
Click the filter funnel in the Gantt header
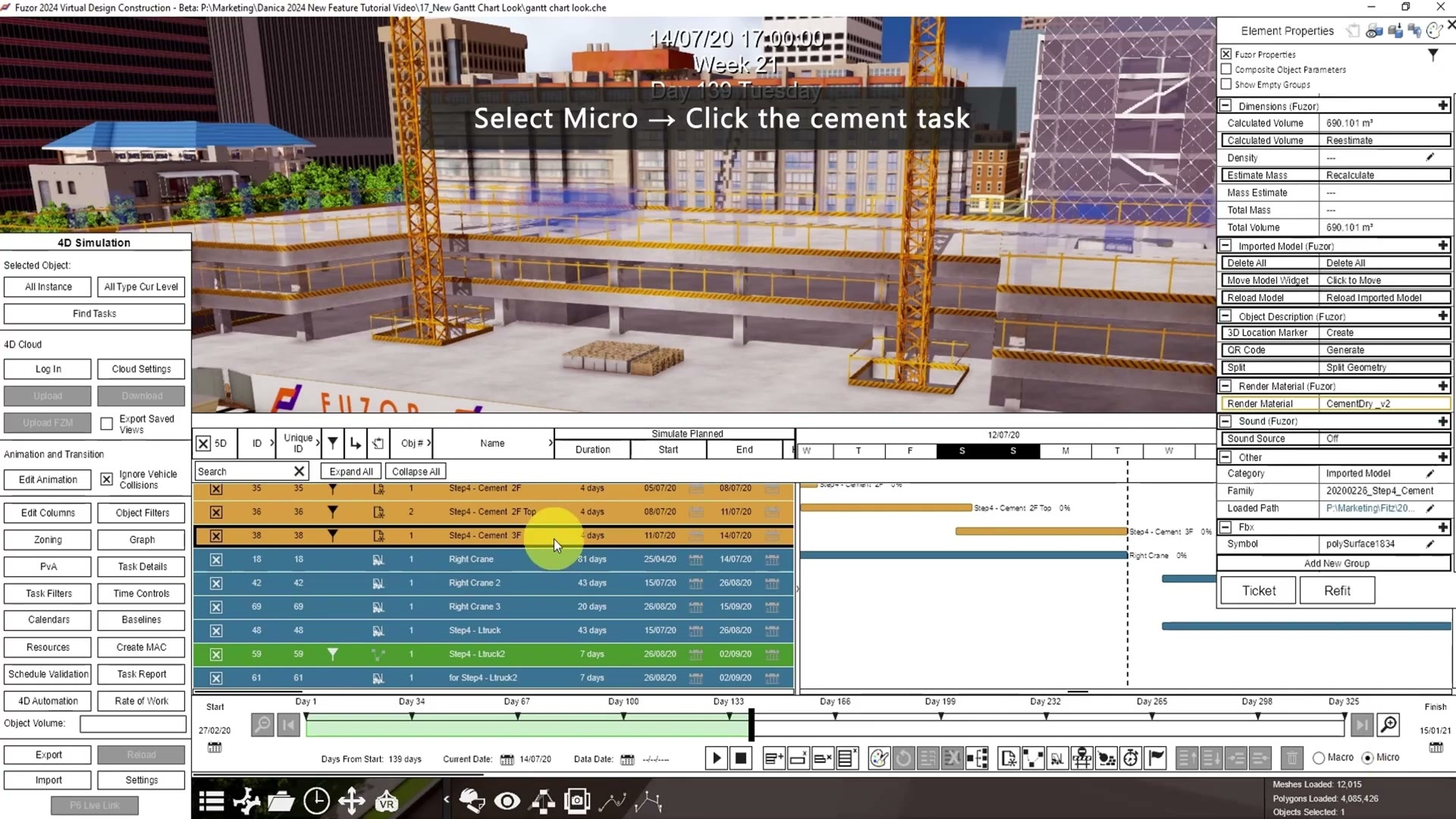[332, 443]
